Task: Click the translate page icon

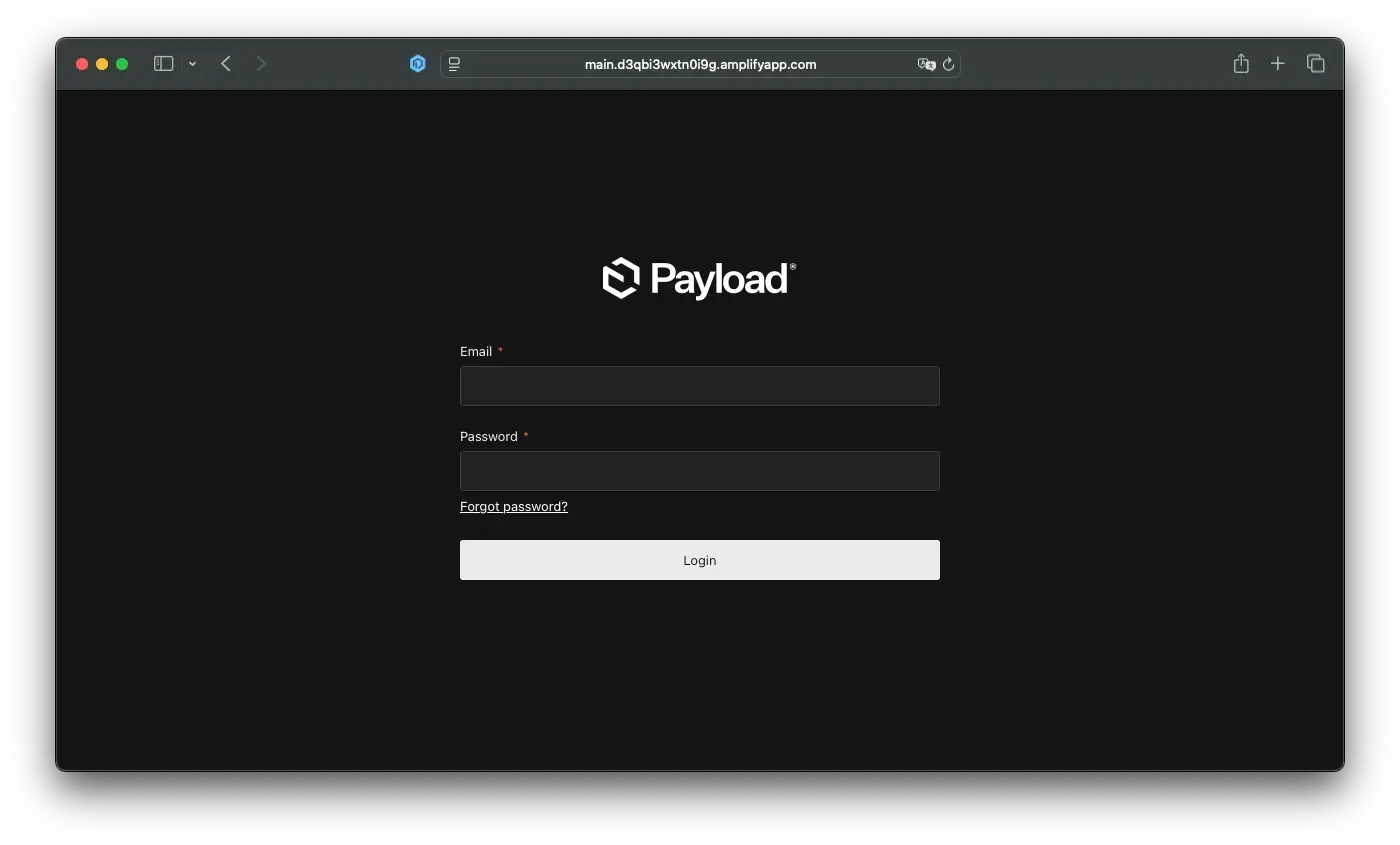Action: click(926, 64)
